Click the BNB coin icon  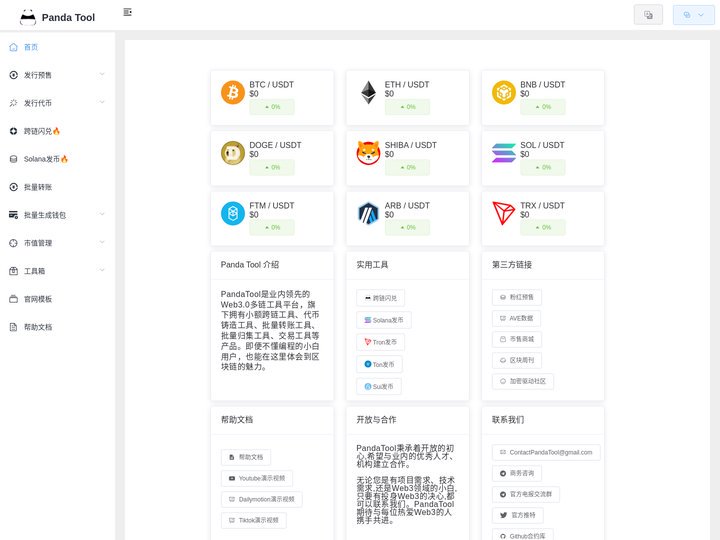pyautogui.click(x=504, y=92)
